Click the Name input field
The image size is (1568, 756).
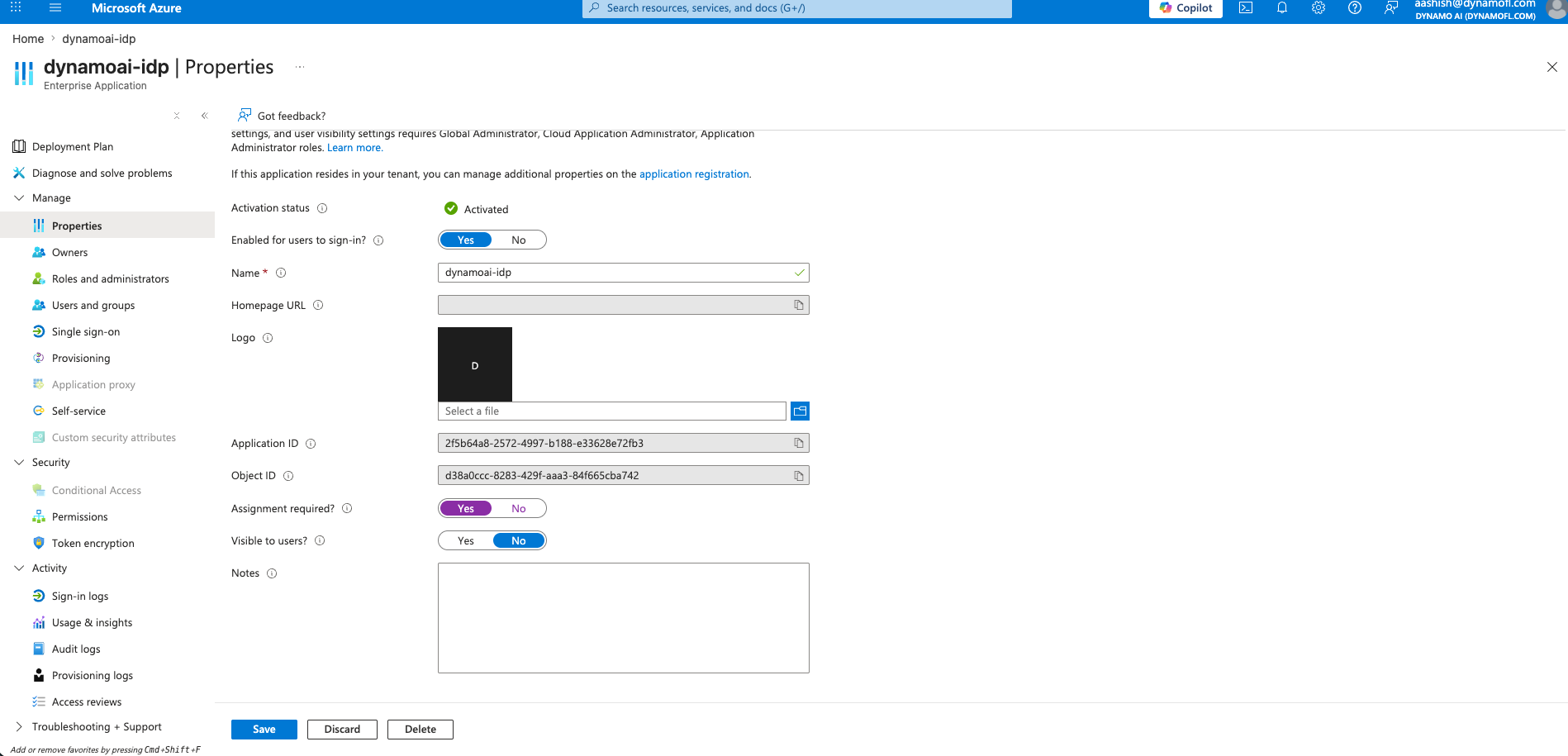(x=624, y=273)
